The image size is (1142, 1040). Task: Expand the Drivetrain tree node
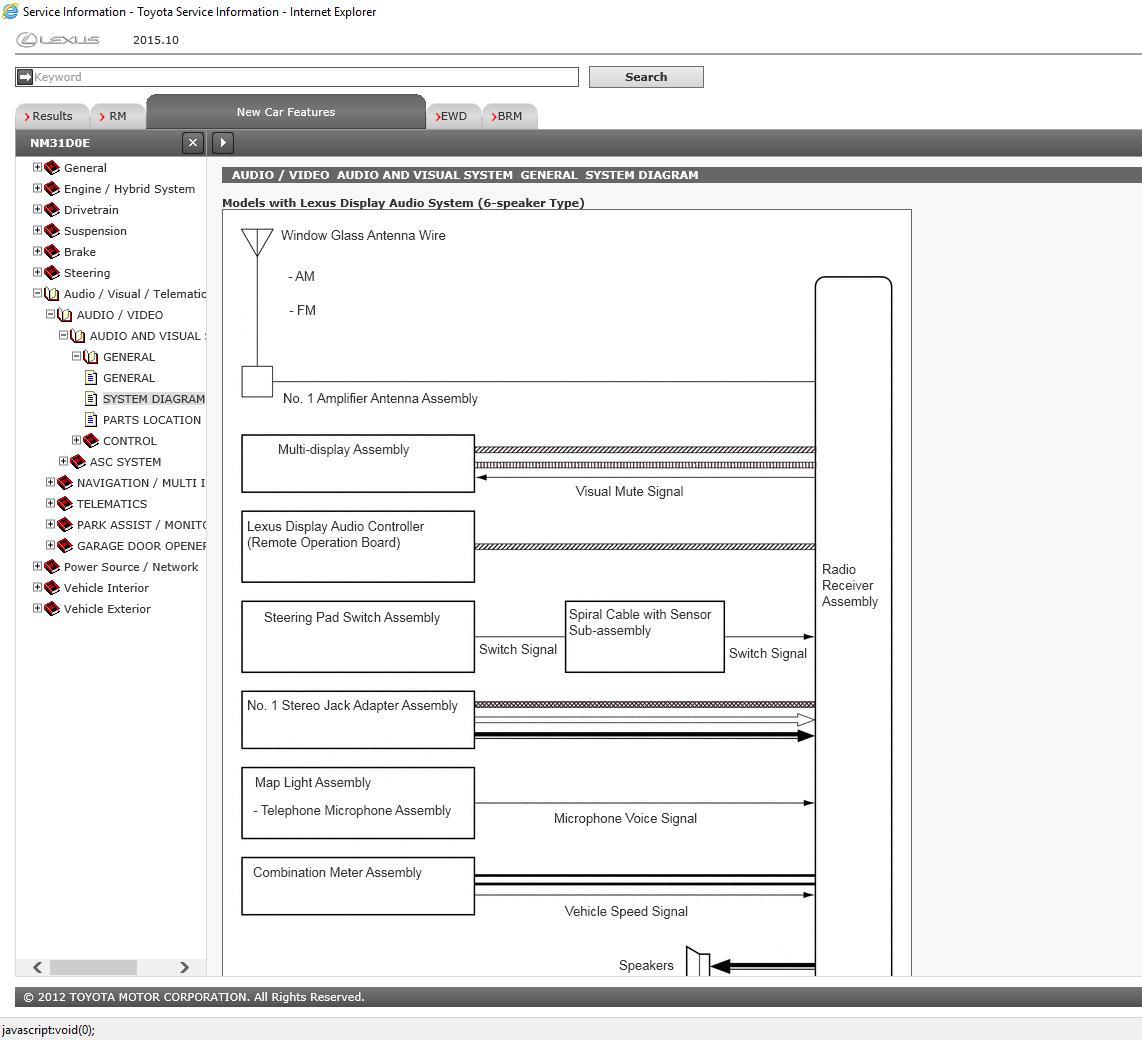point(37,209)
